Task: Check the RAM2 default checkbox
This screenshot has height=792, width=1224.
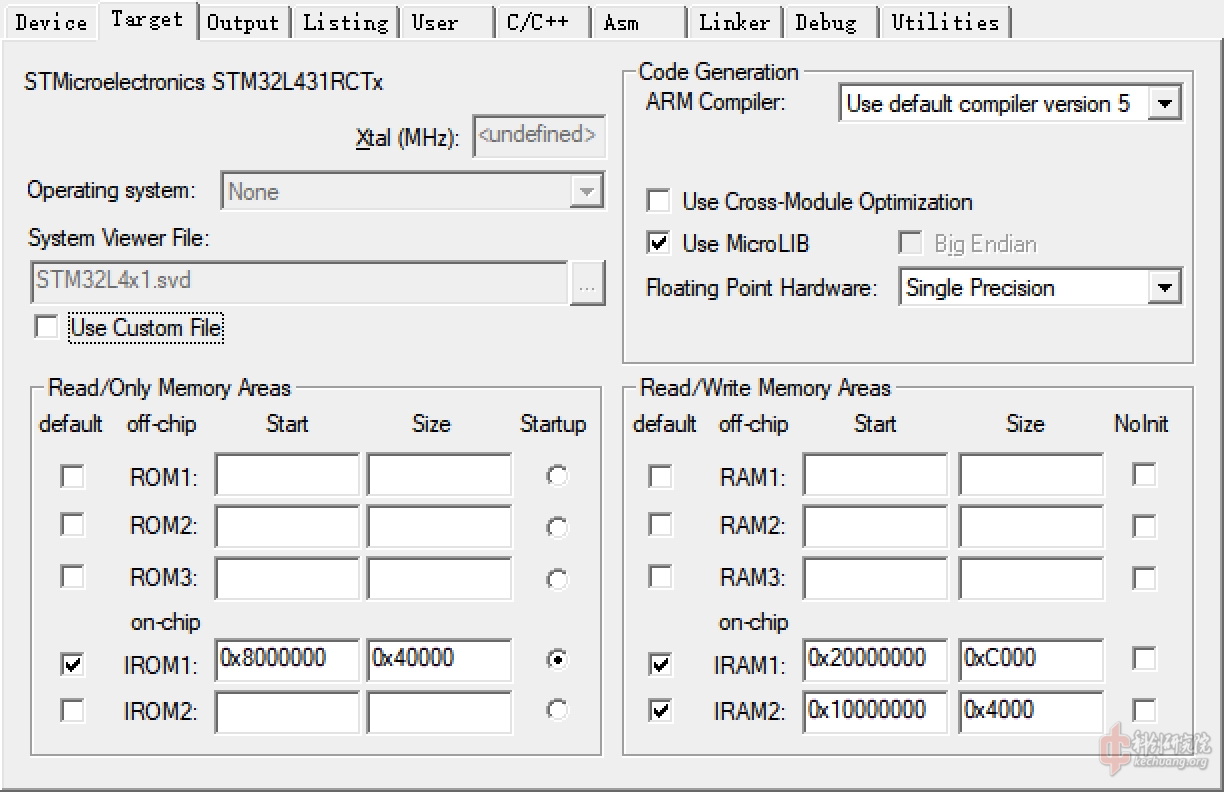Action: click(x=660, y=524)
